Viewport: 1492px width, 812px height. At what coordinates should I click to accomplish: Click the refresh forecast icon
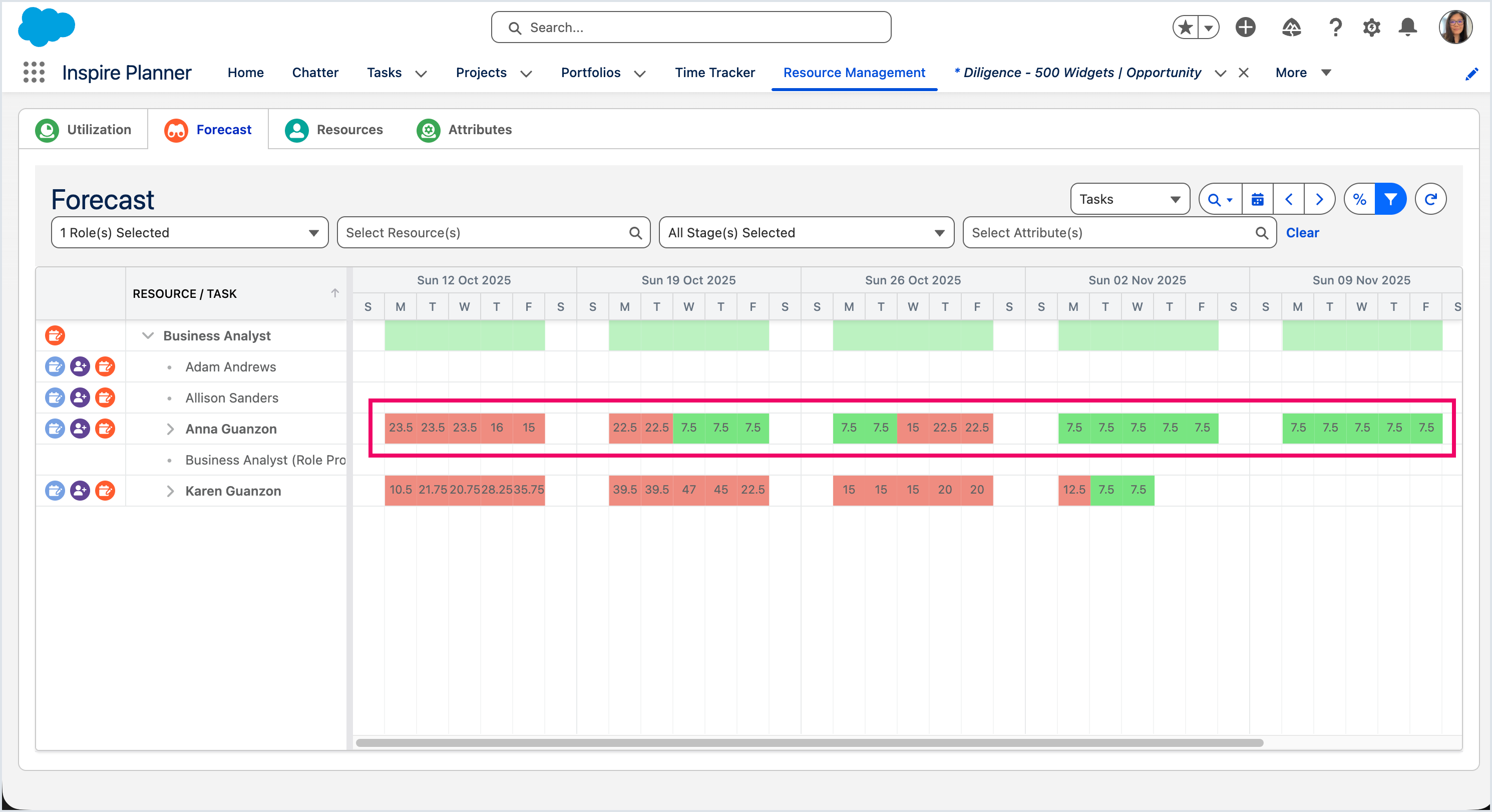(x=1430, y=199)
